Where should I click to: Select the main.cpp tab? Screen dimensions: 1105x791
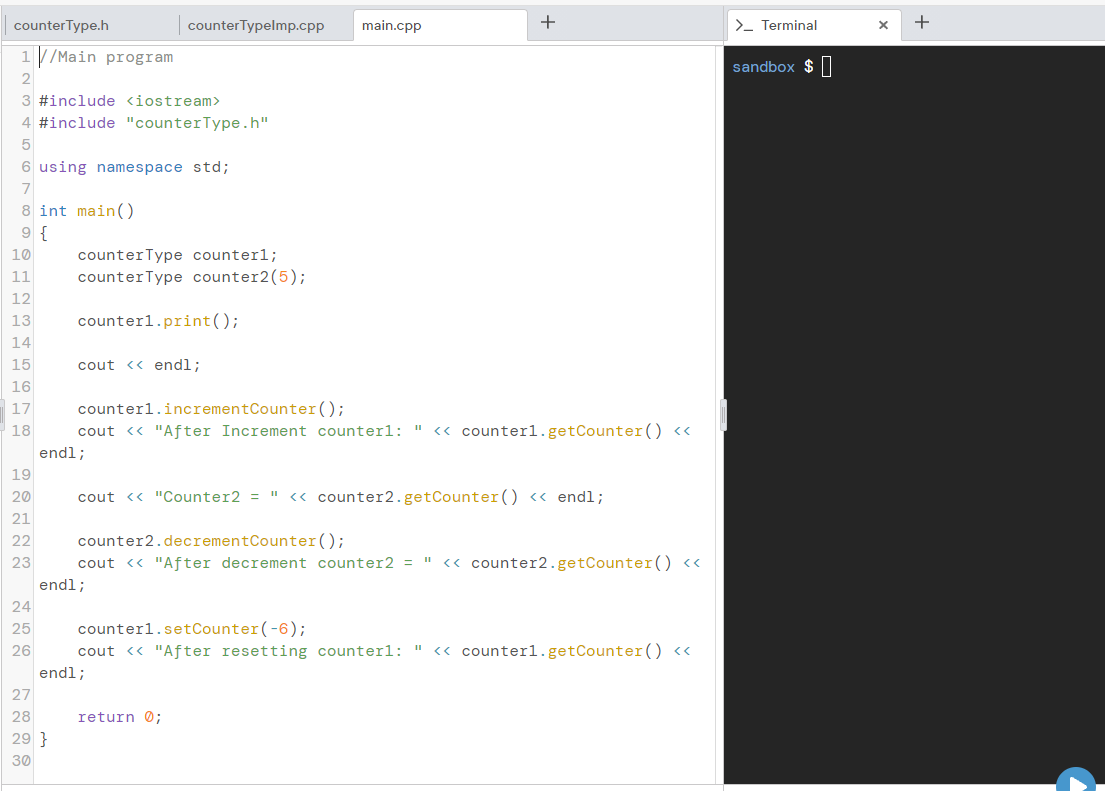tap(390, 25)
